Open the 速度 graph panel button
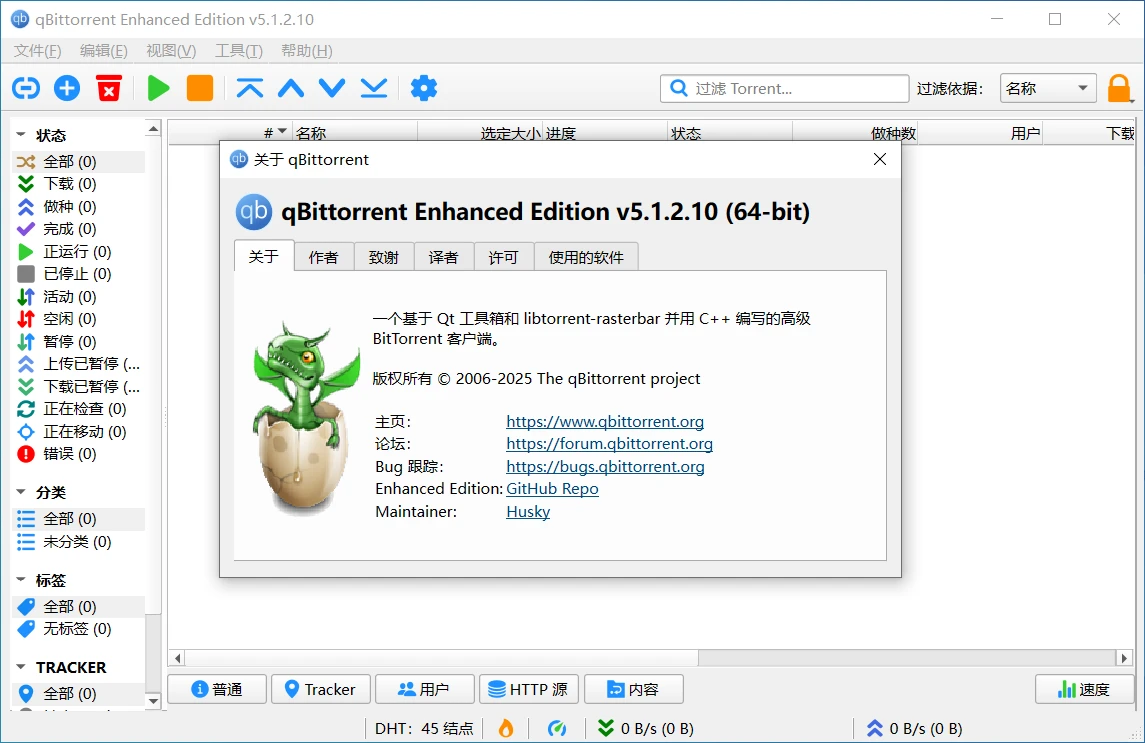1145x743 pixels. (x=1084, y=689)
